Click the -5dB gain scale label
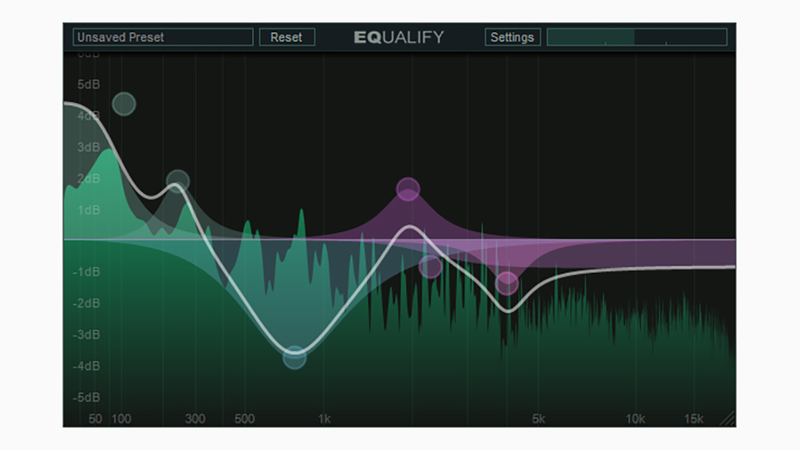Image resolution: width=800 pixels, height=450 pixels. click(x=86, y=397)
